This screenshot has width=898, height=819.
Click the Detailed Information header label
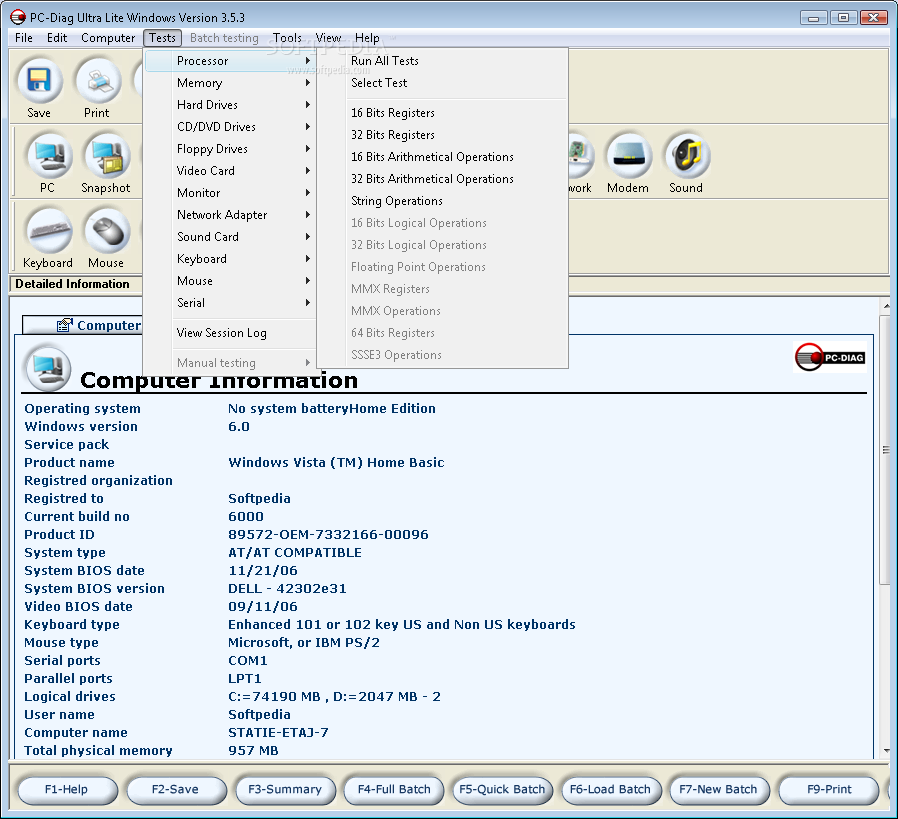click(72, 284)
